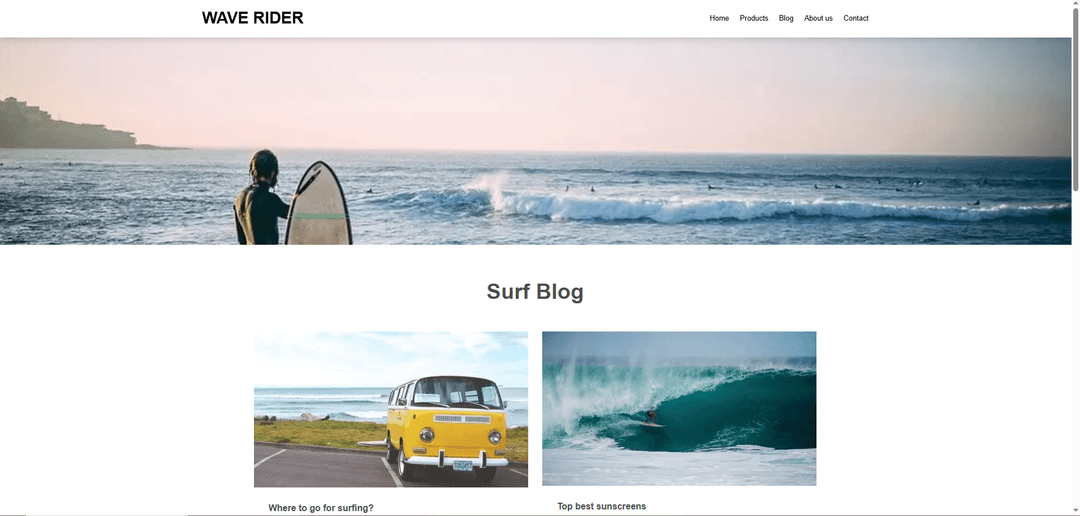Open the Contact page link

(x=855, y=19)
